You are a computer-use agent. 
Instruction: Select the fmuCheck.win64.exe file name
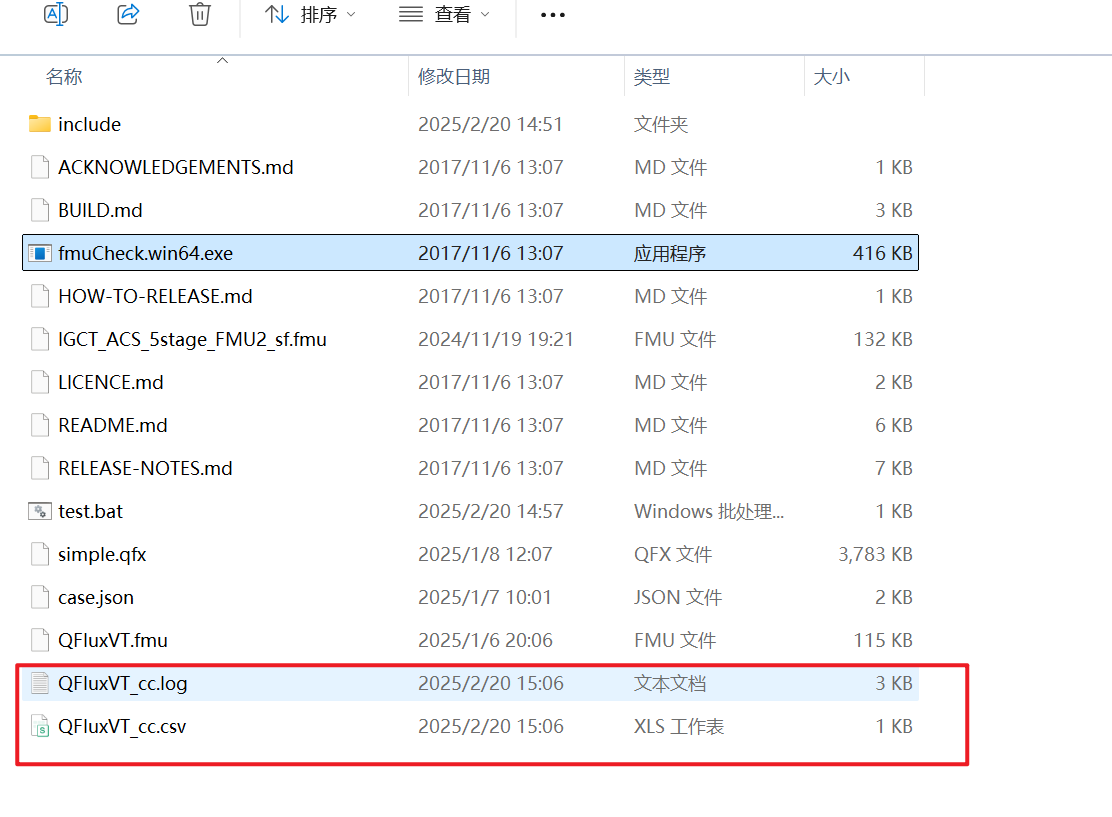145,253
